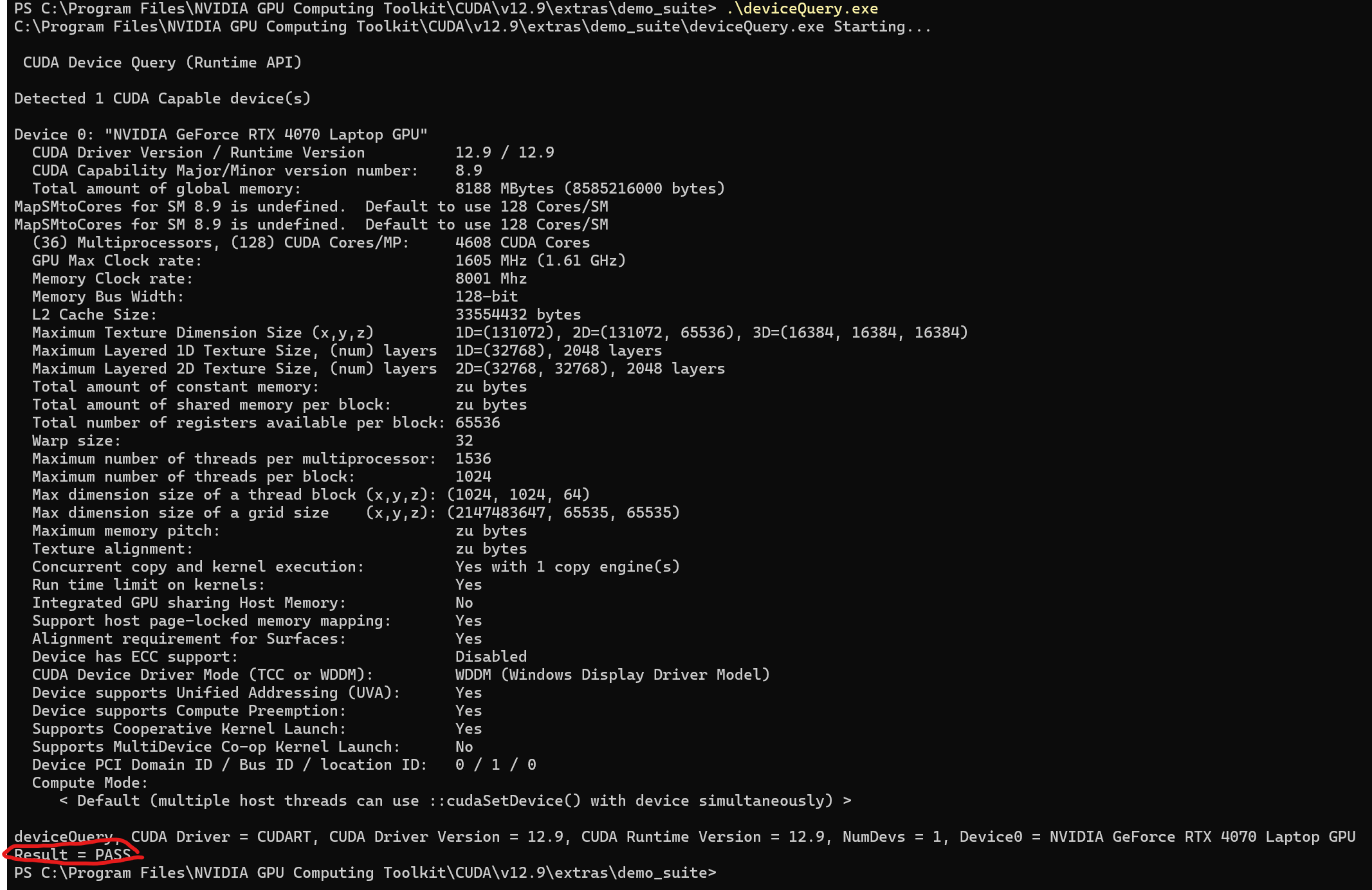The height and width of the screenshot is (890, 1372).
Task: Click the final PowerShell prompt line
Action: (x=365, y=873)
